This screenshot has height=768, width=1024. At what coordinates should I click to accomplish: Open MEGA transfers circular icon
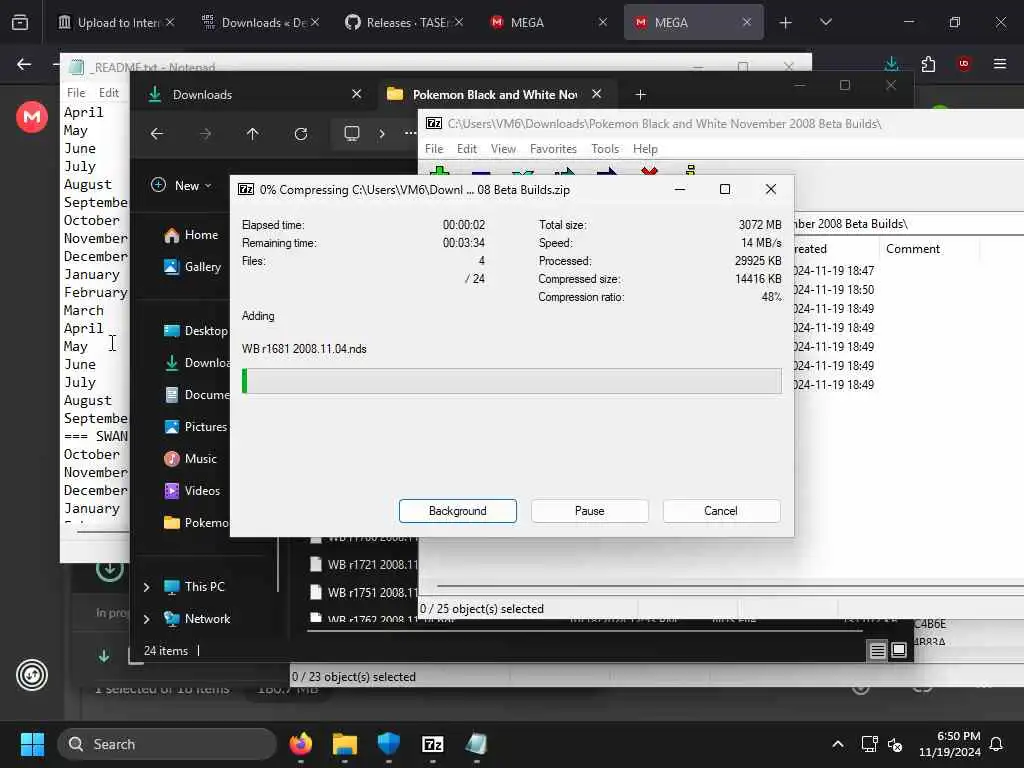click(x=32, y=675)
